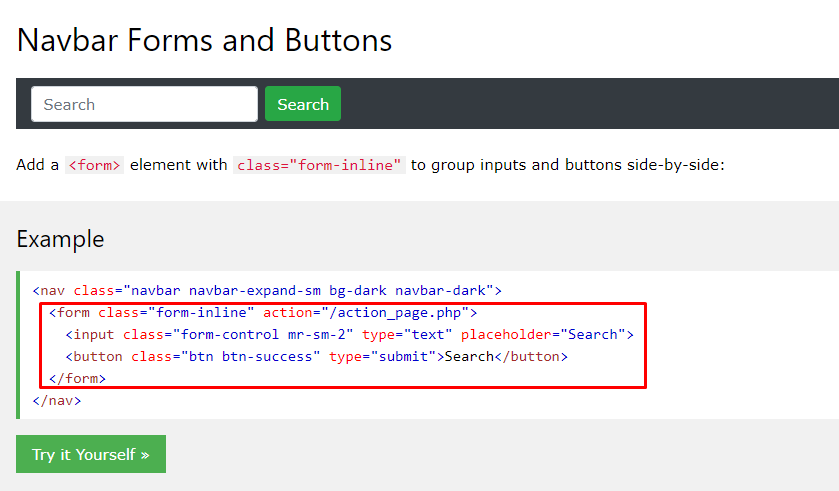Image resolution: width=839 pixels, height=491 pixels.
Task: Click the closing </form> tag line
Action: pos(78,378)
